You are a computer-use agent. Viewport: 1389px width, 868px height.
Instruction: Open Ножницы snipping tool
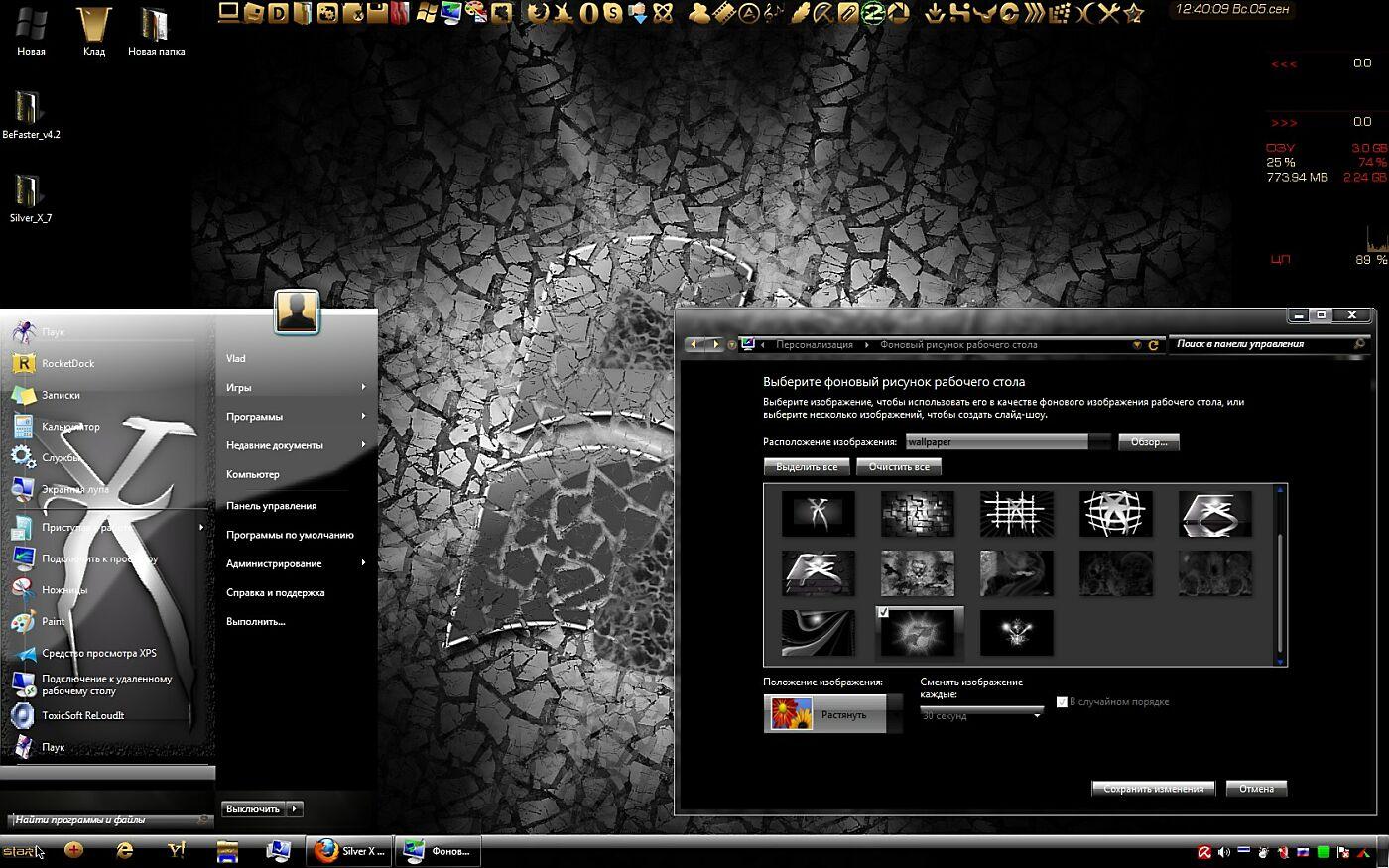107,590
